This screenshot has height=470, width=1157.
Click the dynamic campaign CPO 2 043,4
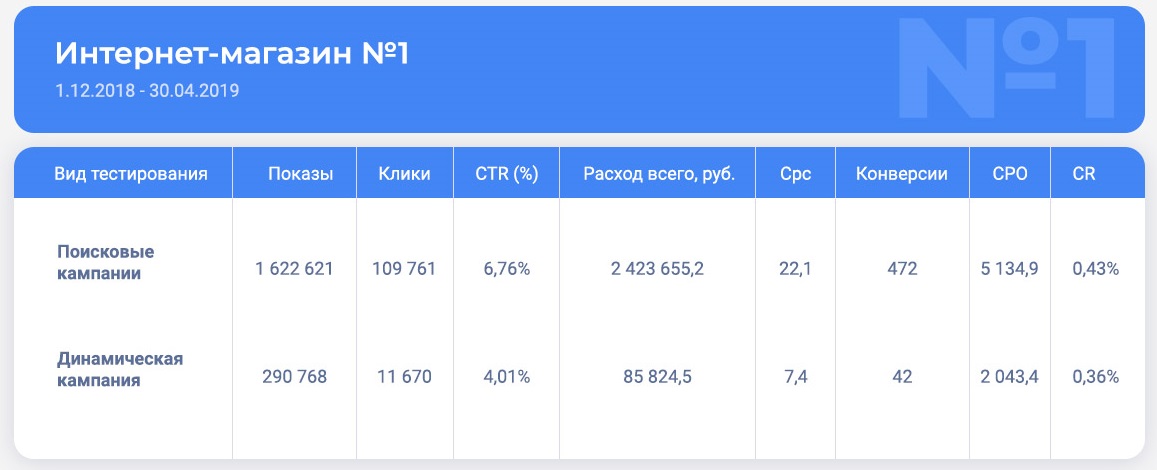1010,377
